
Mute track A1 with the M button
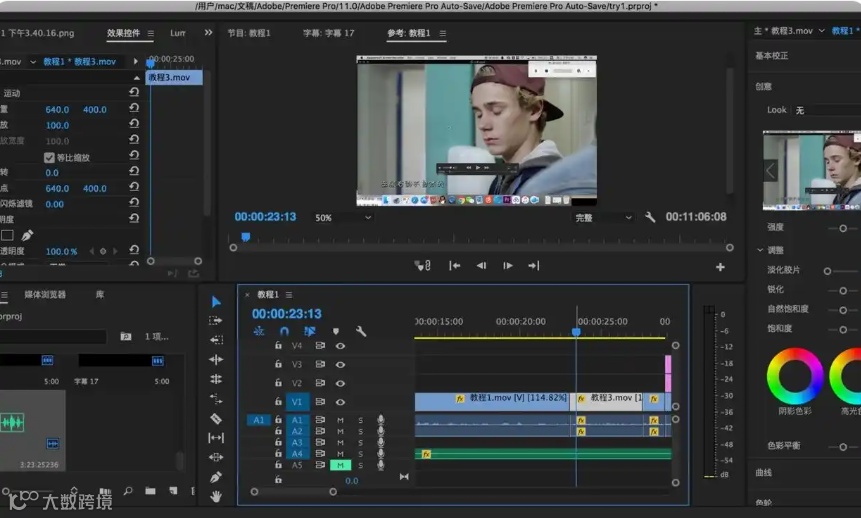340,420
